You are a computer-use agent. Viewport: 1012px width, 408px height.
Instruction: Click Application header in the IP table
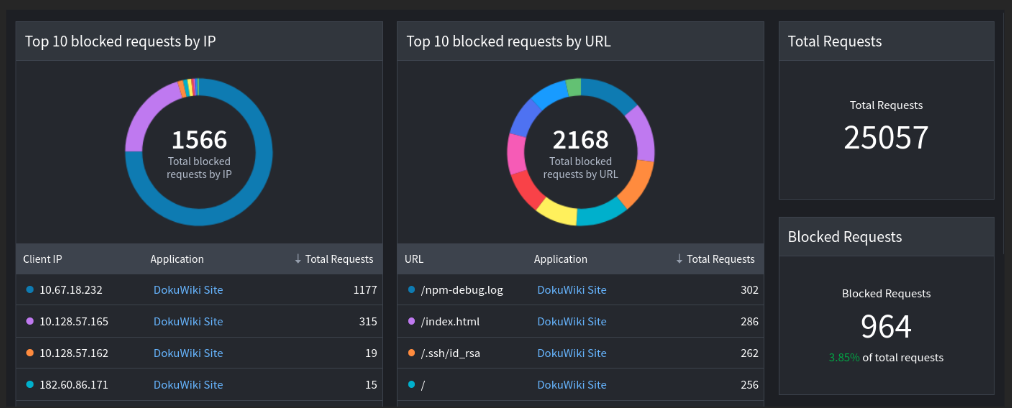pos(177,259)
